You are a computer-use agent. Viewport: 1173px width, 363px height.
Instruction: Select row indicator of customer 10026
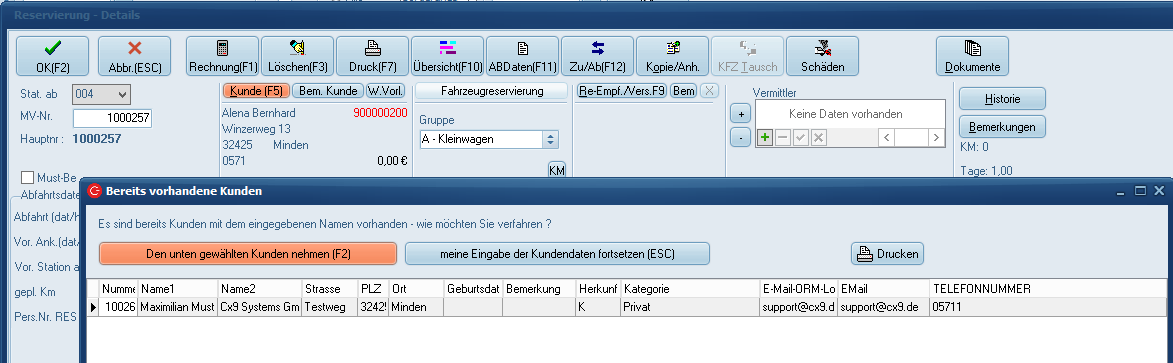coord(94,307)
